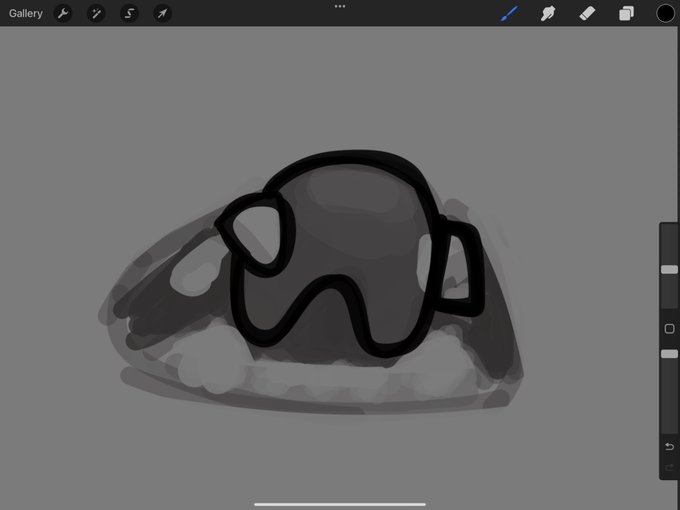Select the Eraser tool
Image resolution: width=680 pixels, height=510 pixels.
(587, 13)
